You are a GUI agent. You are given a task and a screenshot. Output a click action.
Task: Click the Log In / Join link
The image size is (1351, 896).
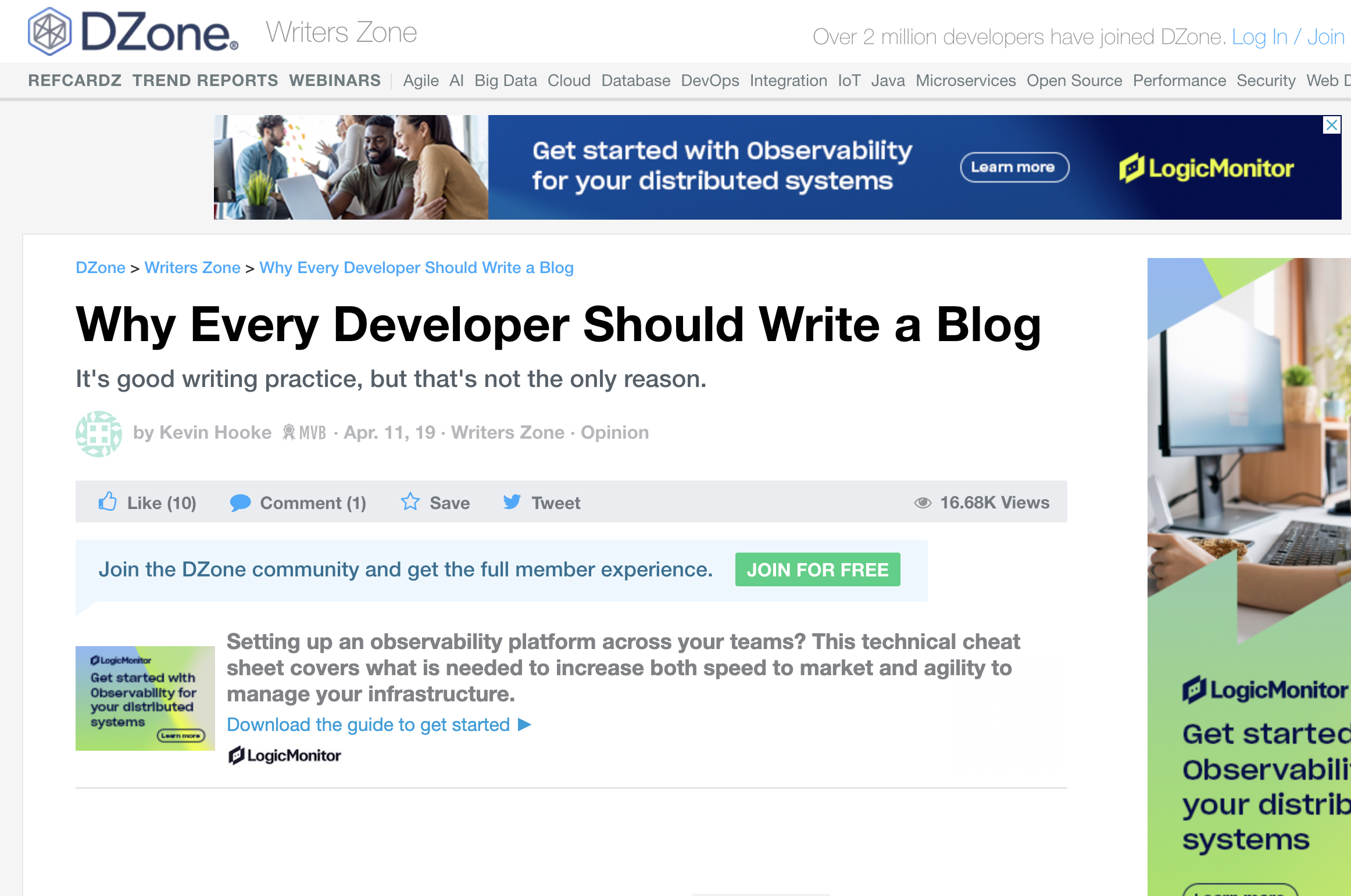(x=1288, y=37)
